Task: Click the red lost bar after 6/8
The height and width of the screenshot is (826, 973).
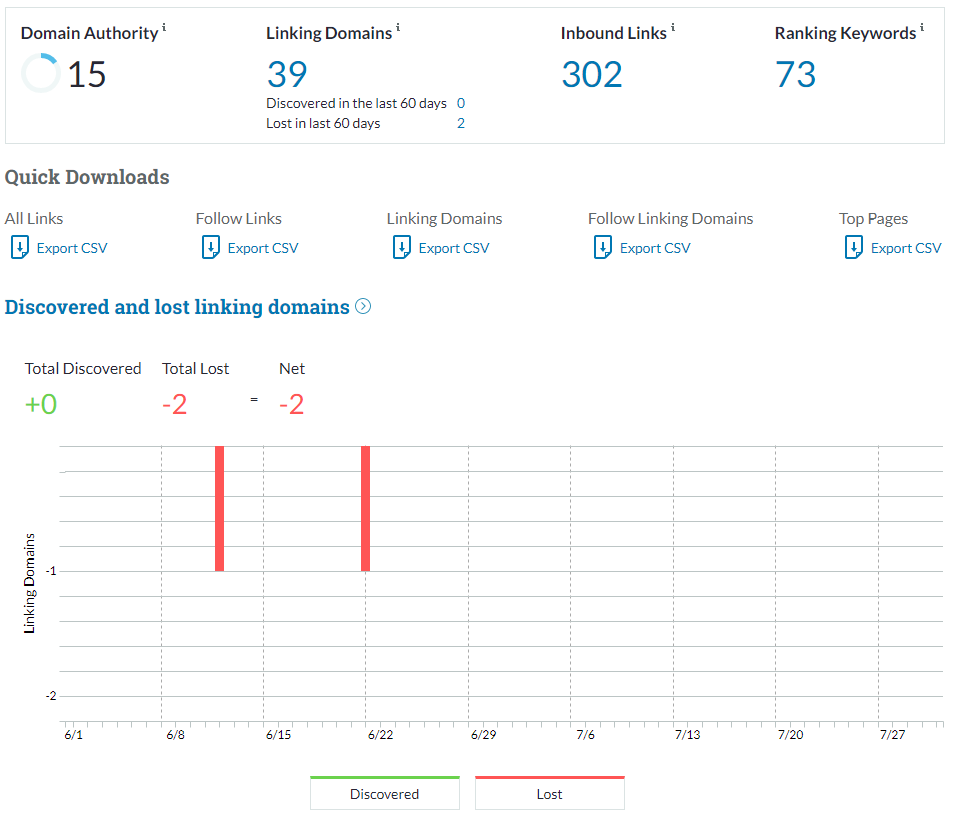Action: click(219, 508)
